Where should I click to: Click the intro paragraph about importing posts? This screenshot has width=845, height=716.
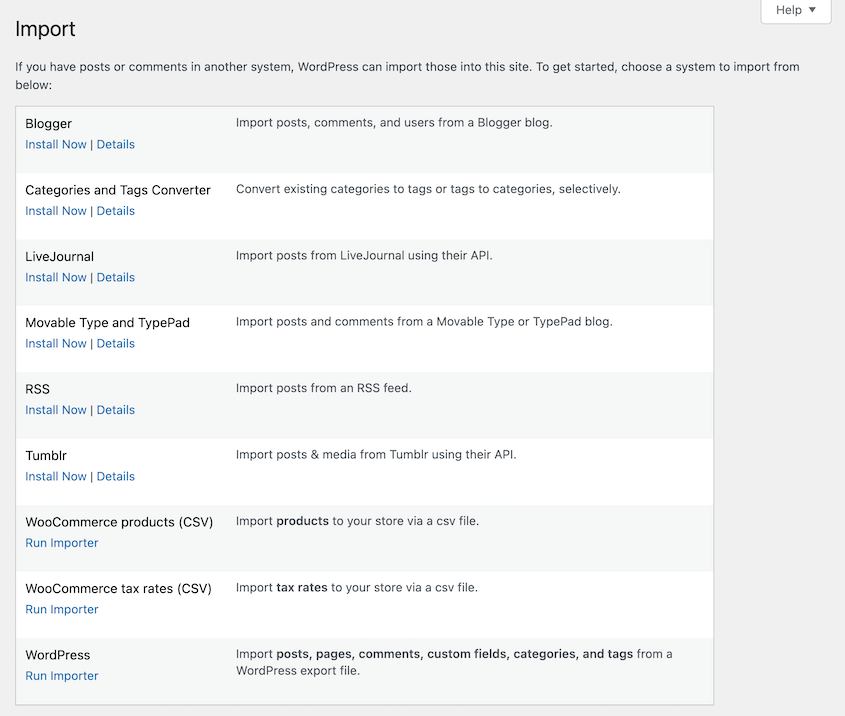coord(407,75)
